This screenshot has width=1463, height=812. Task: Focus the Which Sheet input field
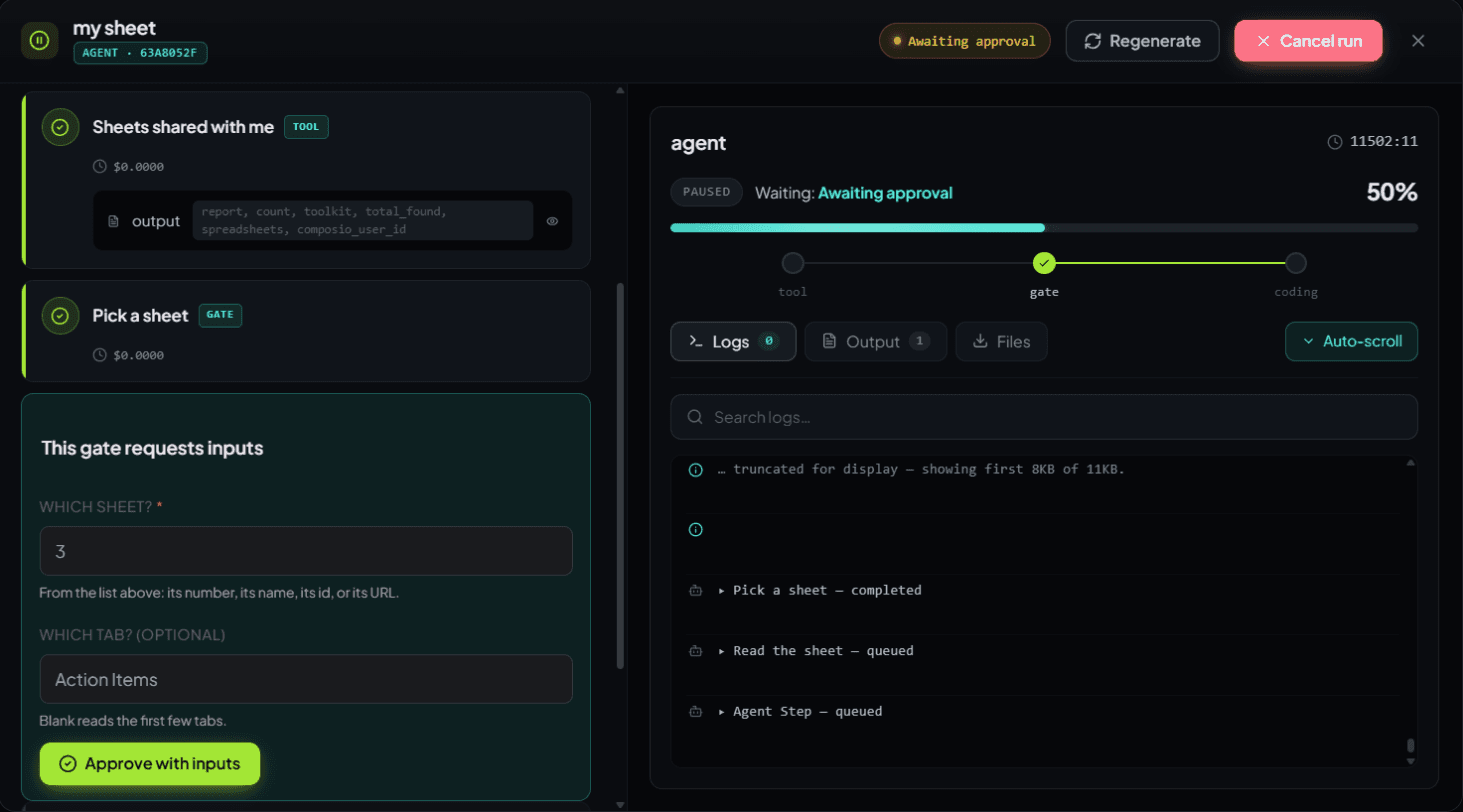[x=306, y=551]
